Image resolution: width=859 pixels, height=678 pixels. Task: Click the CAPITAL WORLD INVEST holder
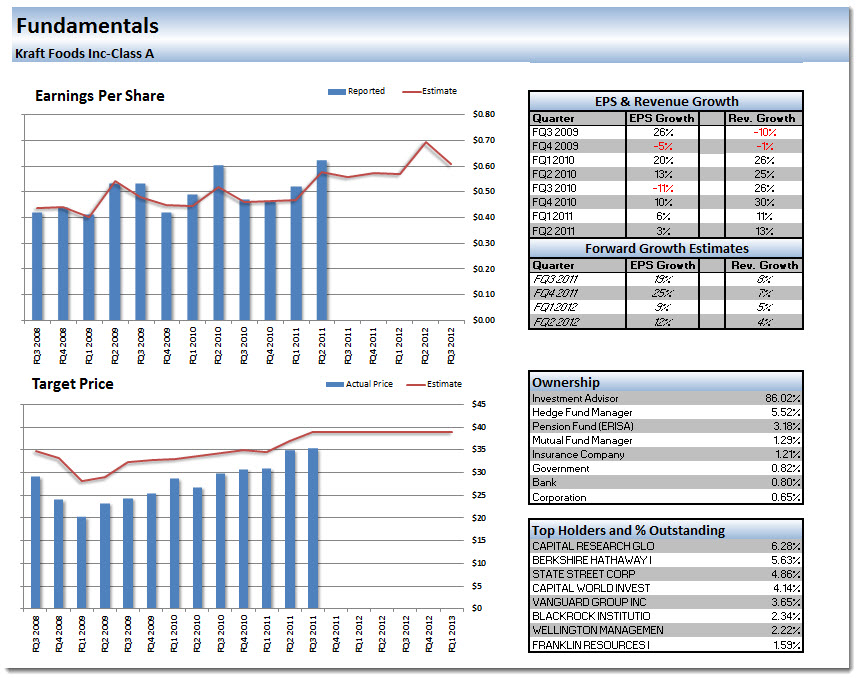(591, 588)
